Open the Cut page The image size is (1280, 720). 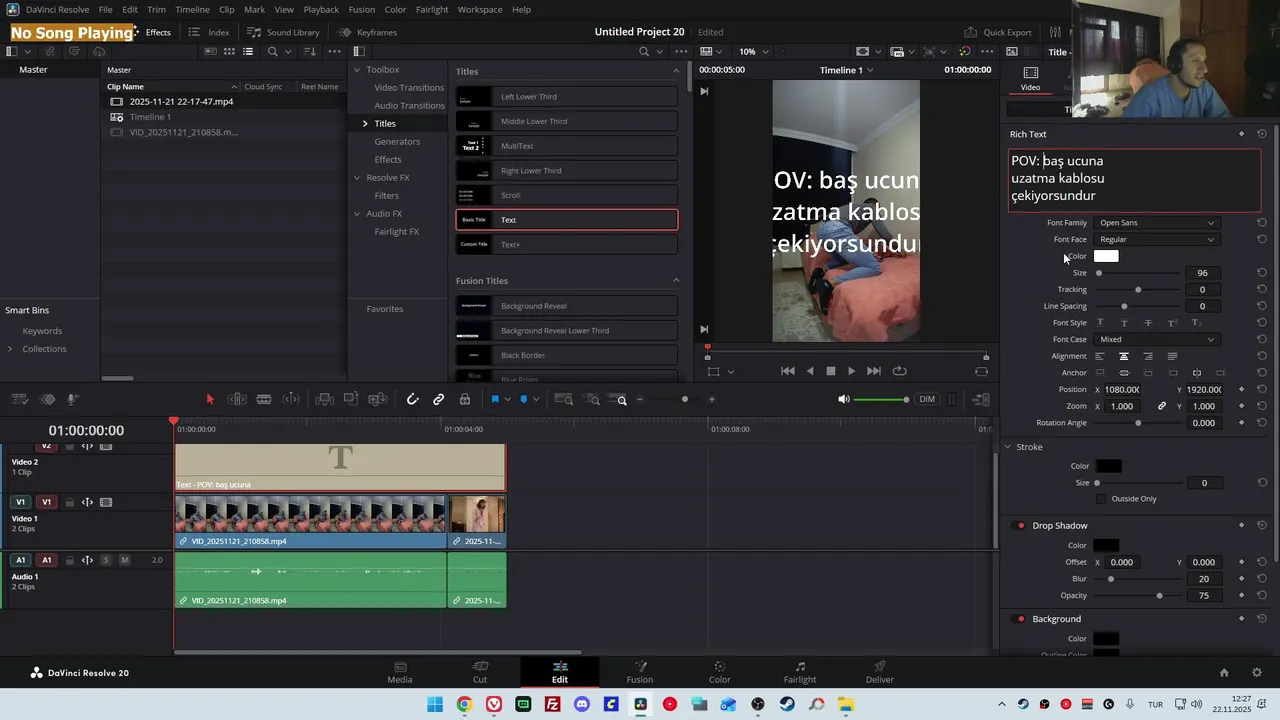(x=480, y=672)
